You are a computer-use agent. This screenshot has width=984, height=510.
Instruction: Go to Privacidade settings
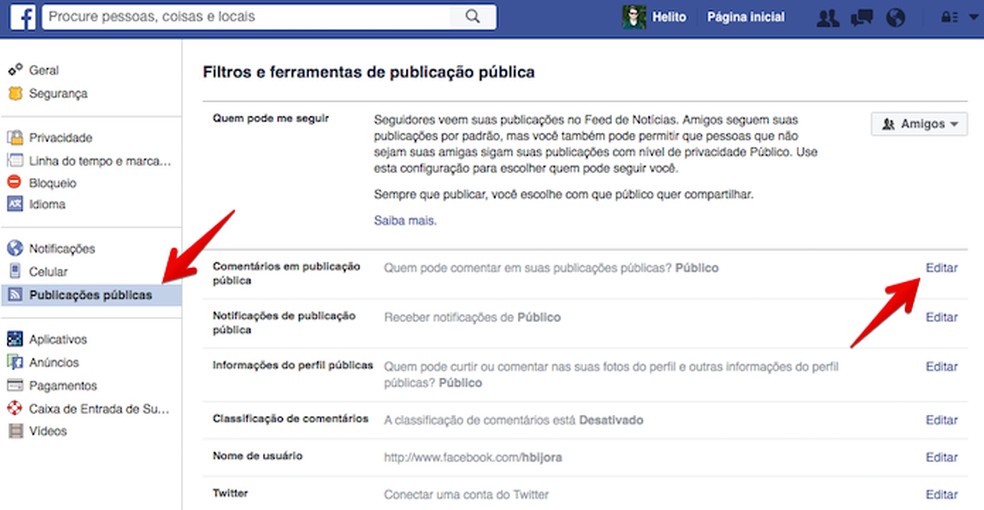60,137
